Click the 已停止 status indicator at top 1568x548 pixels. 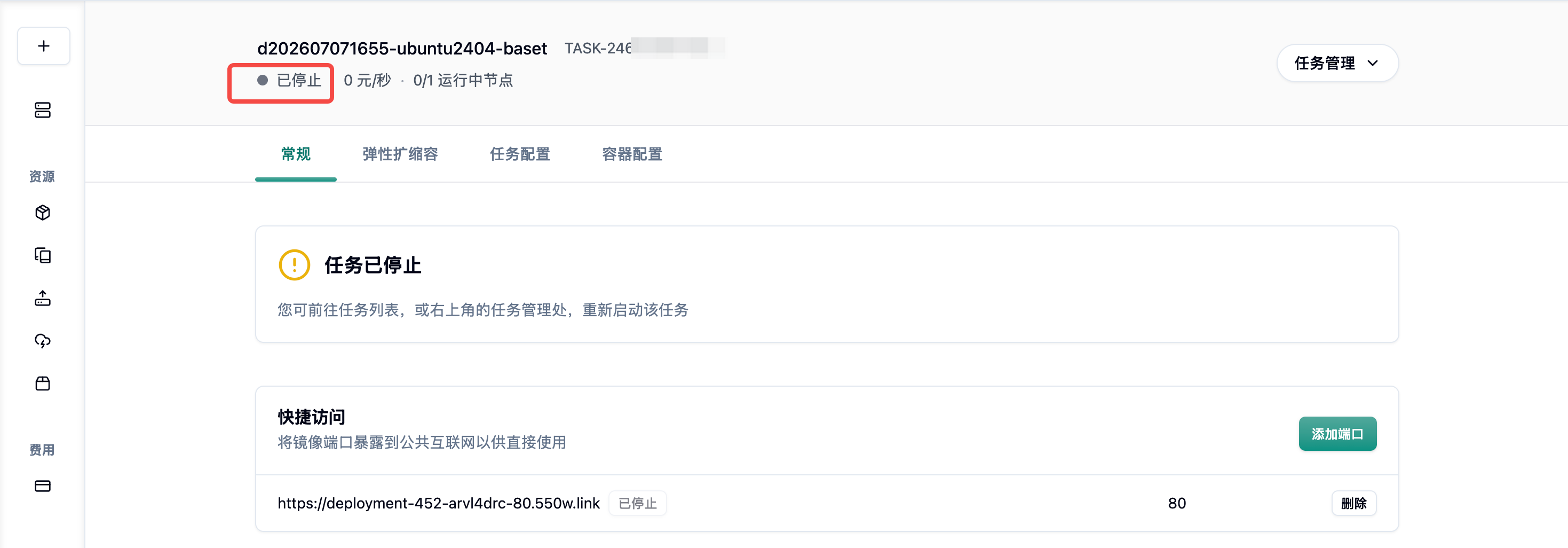tap(289, 80)
